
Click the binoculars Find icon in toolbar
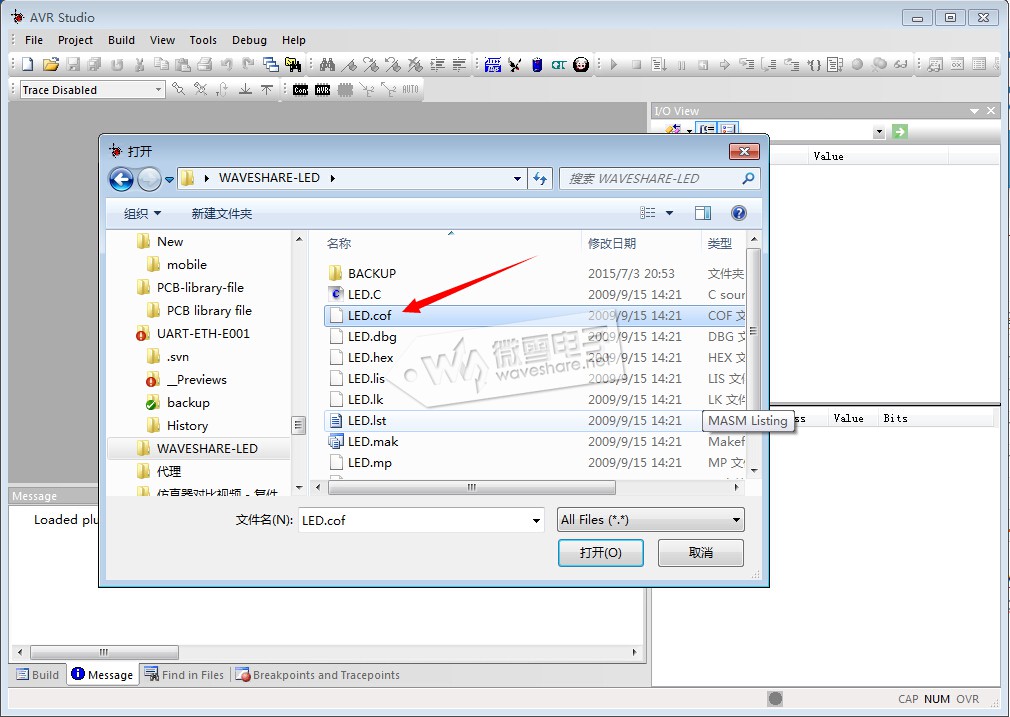point(327,64)
